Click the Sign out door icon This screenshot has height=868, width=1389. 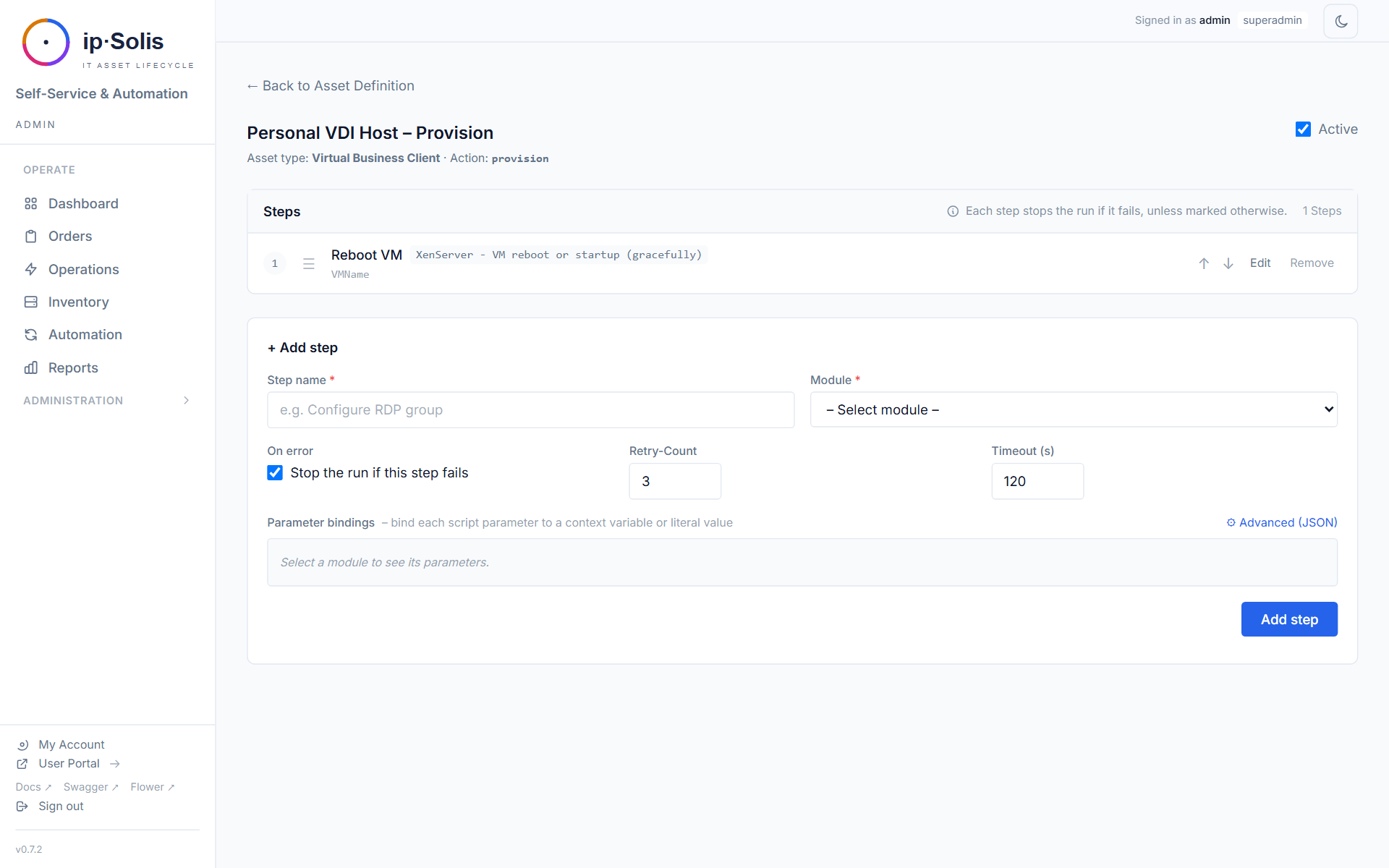click(x=22, y=807)
